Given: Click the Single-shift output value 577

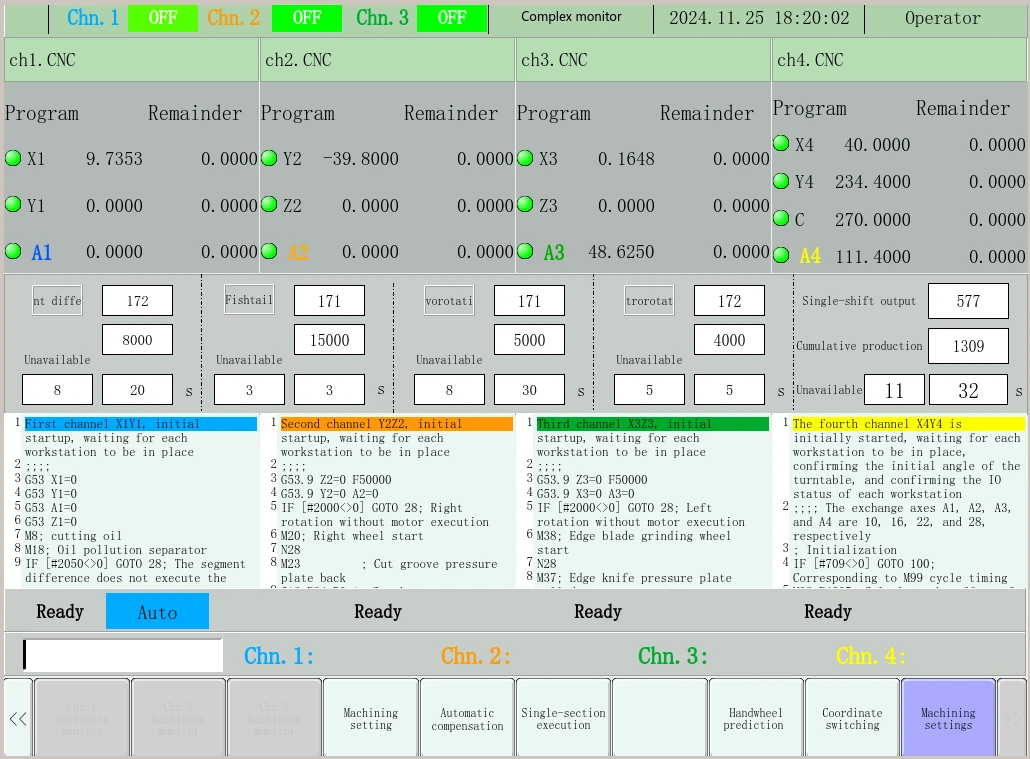Looking at the screenshot, I should pos(968,301).
